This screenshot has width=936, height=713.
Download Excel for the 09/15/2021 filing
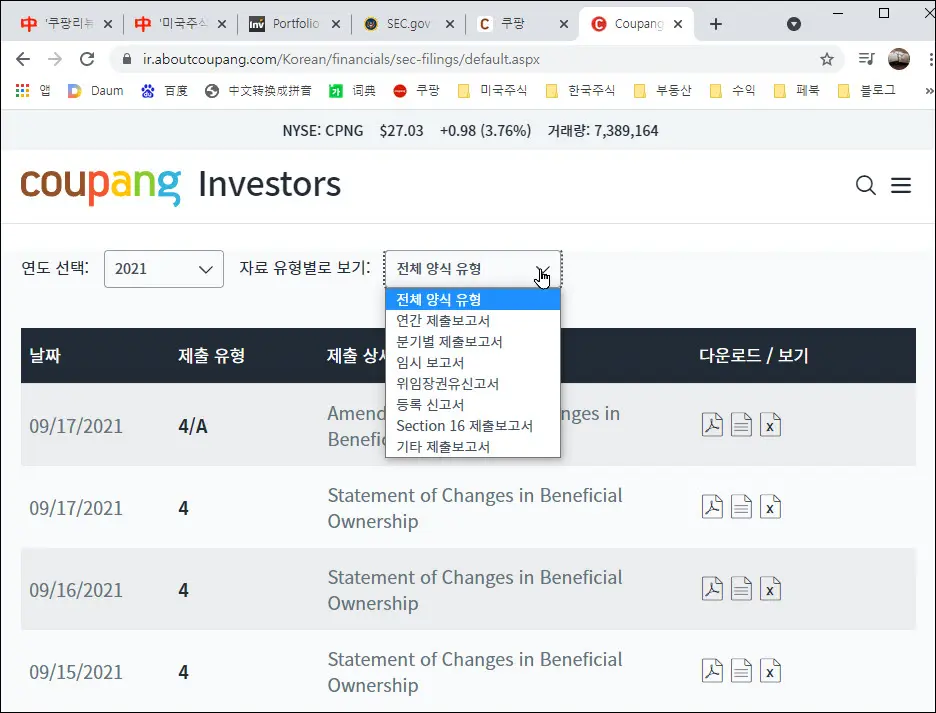pos(770,671)
